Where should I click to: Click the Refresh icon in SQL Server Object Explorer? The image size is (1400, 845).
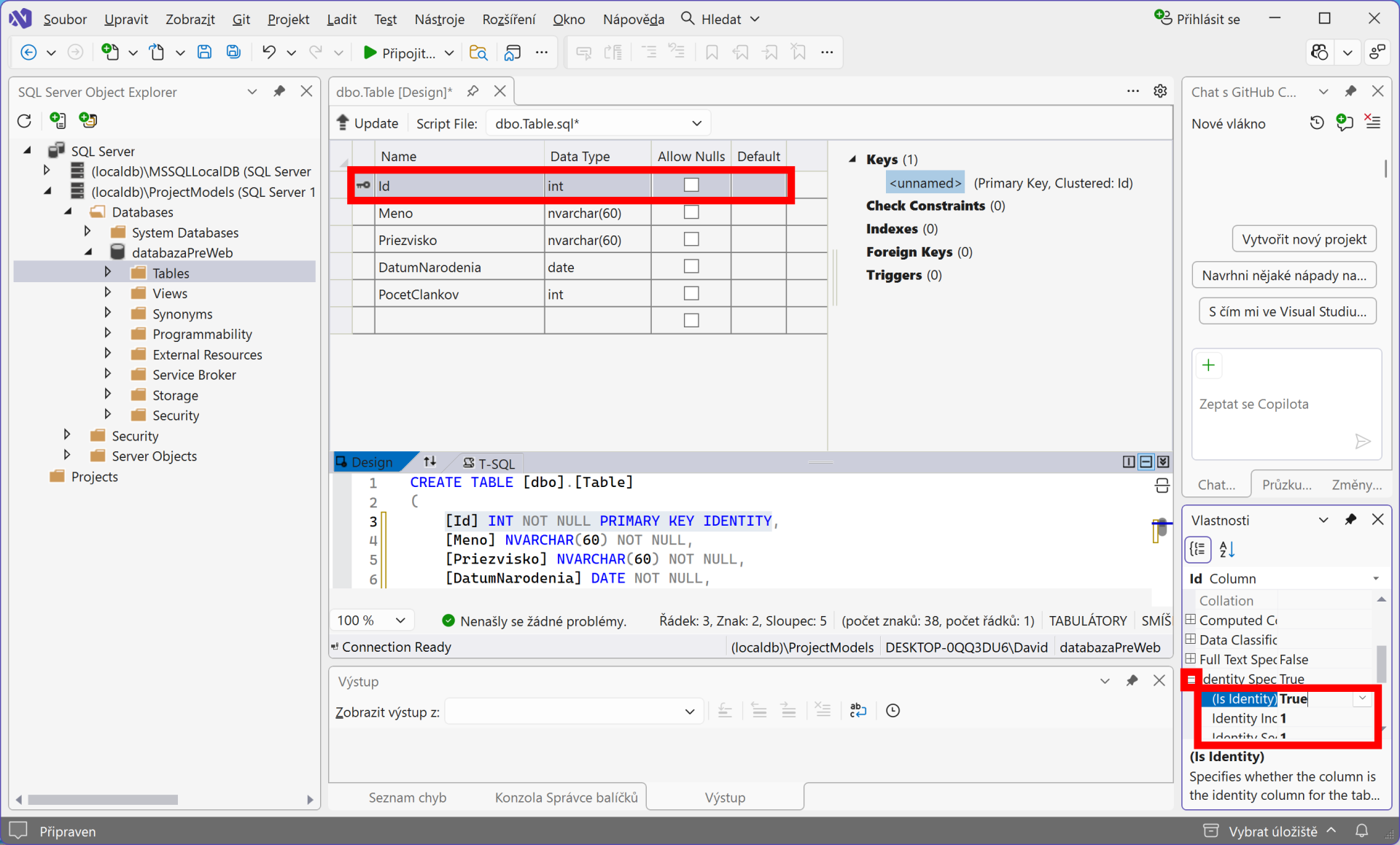(24, 121)
